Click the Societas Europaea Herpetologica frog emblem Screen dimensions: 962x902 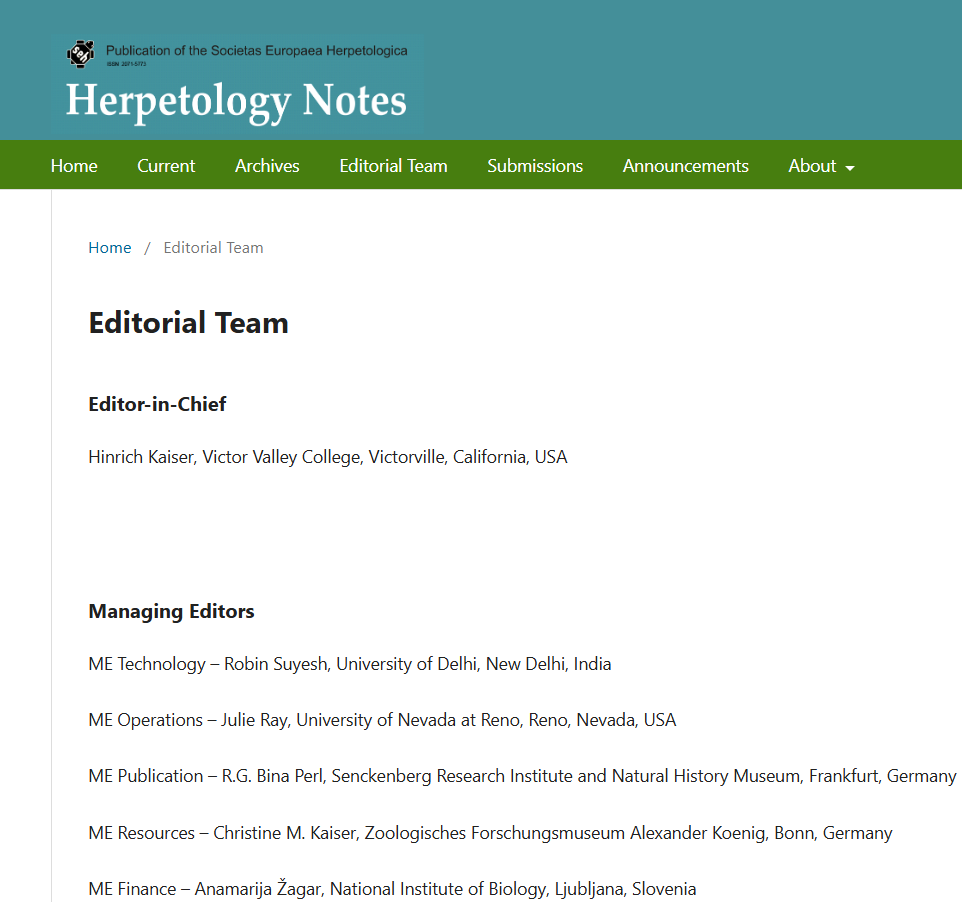[x=80, y=51]
